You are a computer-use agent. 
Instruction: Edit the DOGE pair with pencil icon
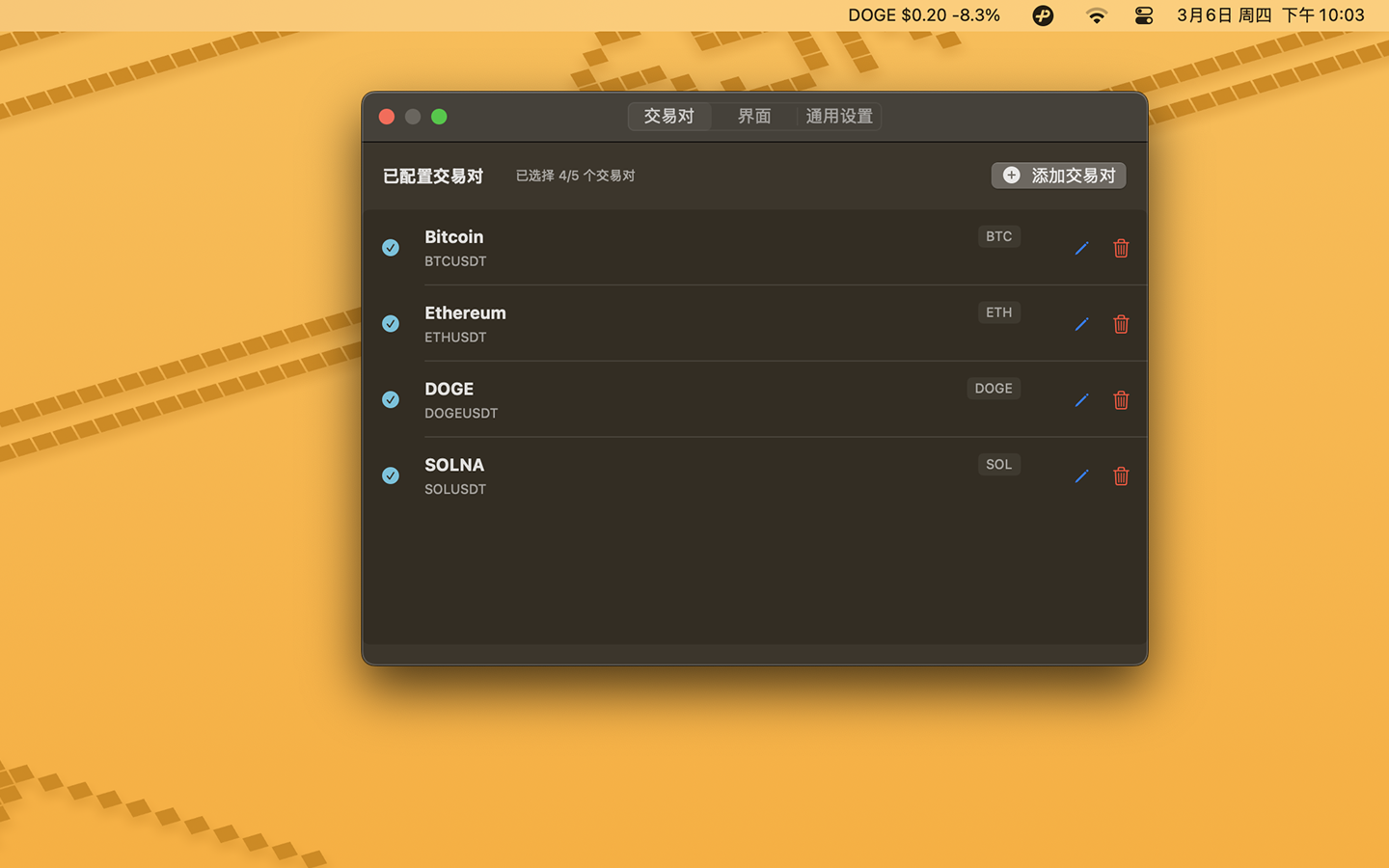pos(1081,400)
